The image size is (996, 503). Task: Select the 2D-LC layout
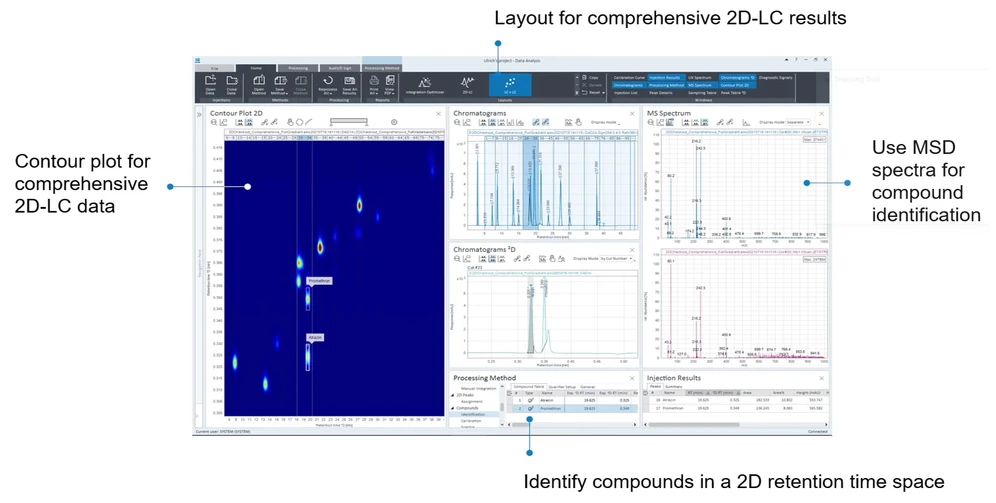(468, 85)
